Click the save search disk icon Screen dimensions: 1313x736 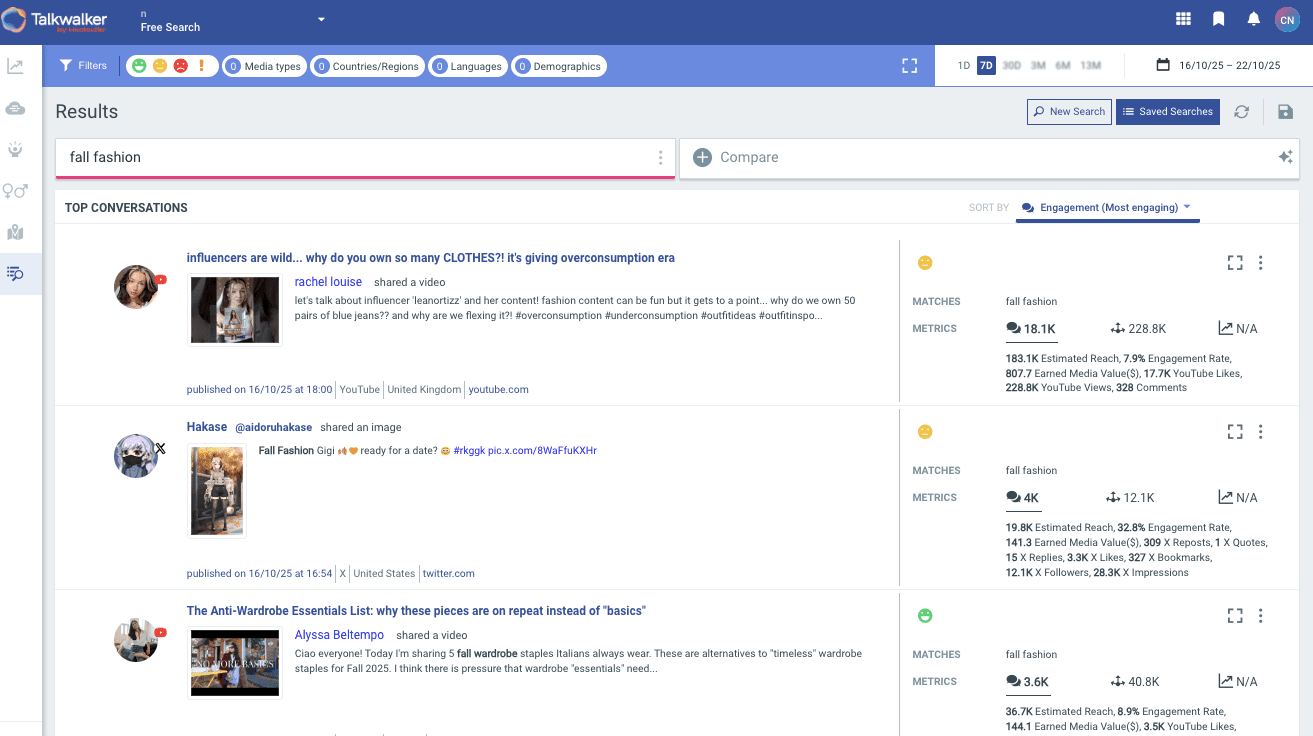point(1286,112)
